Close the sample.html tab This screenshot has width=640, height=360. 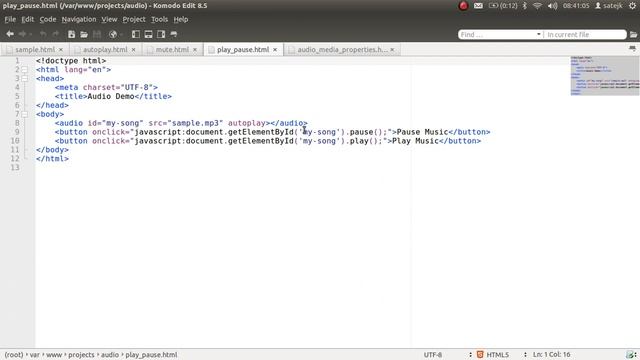coord(61,49)
